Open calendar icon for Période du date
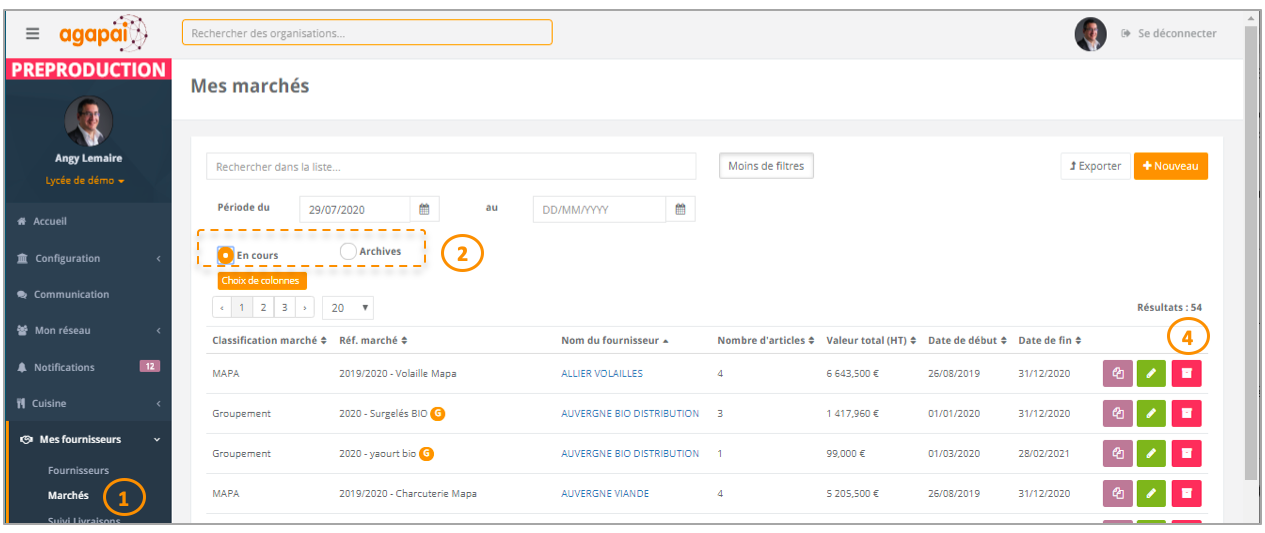1265x533 pixels. 424,209
